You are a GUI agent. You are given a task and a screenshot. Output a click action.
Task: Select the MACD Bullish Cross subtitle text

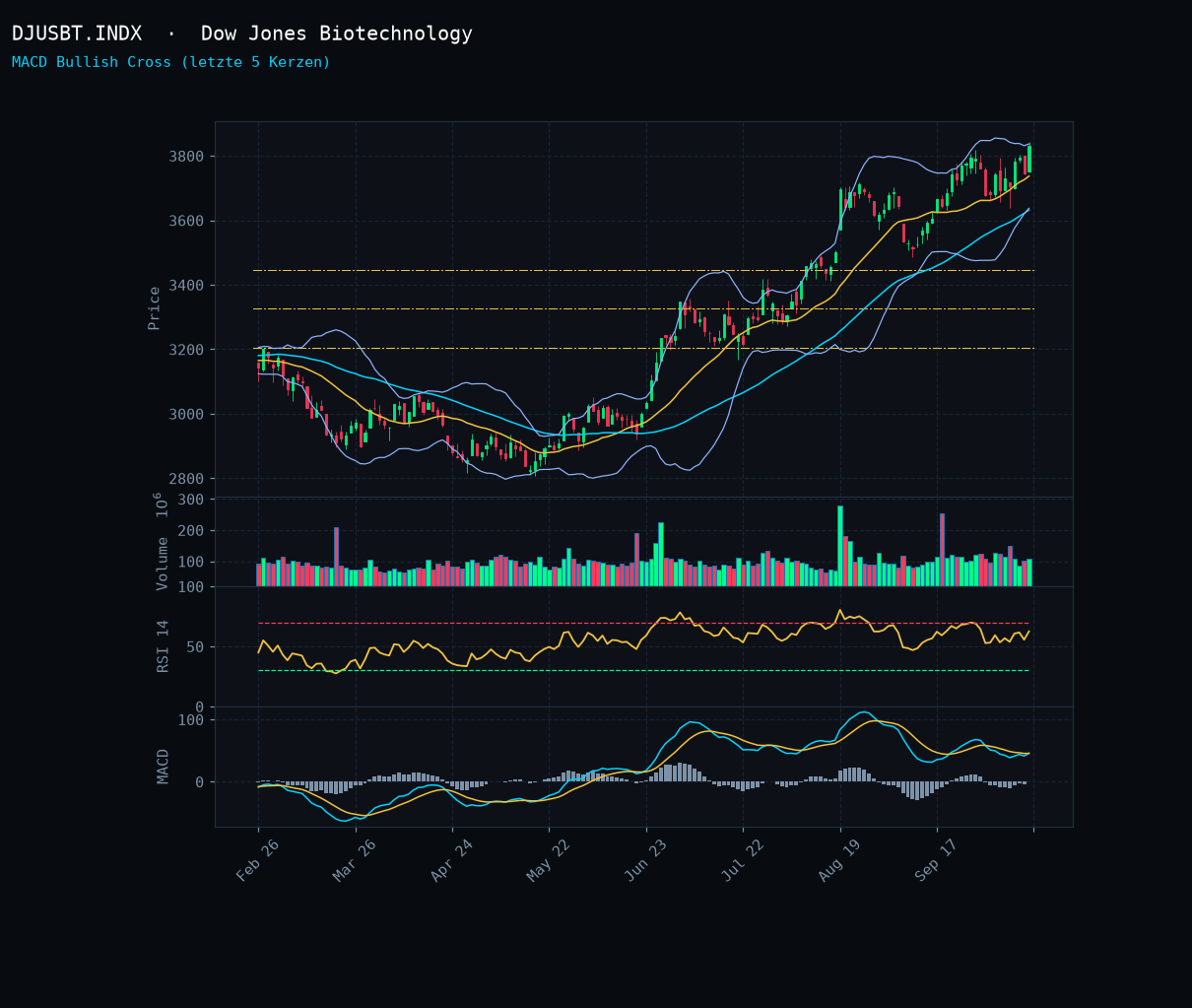pyautogui.click(x=171, y=62)
